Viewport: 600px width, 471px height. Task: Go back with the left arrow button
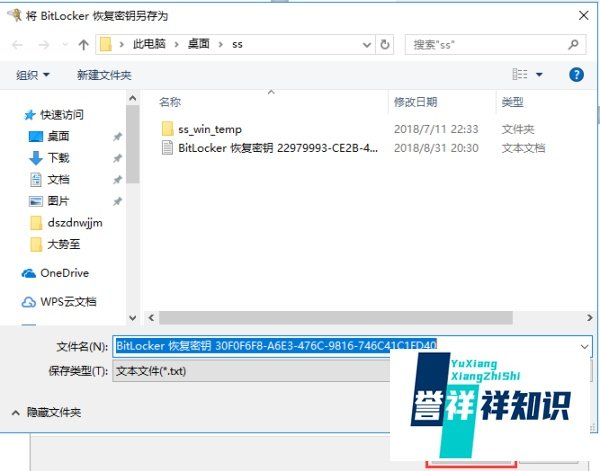17,45
